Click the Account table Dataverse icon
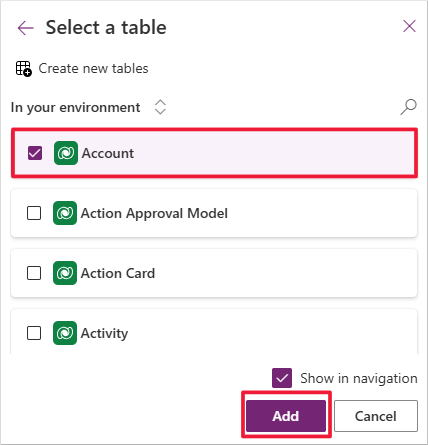 66,153
